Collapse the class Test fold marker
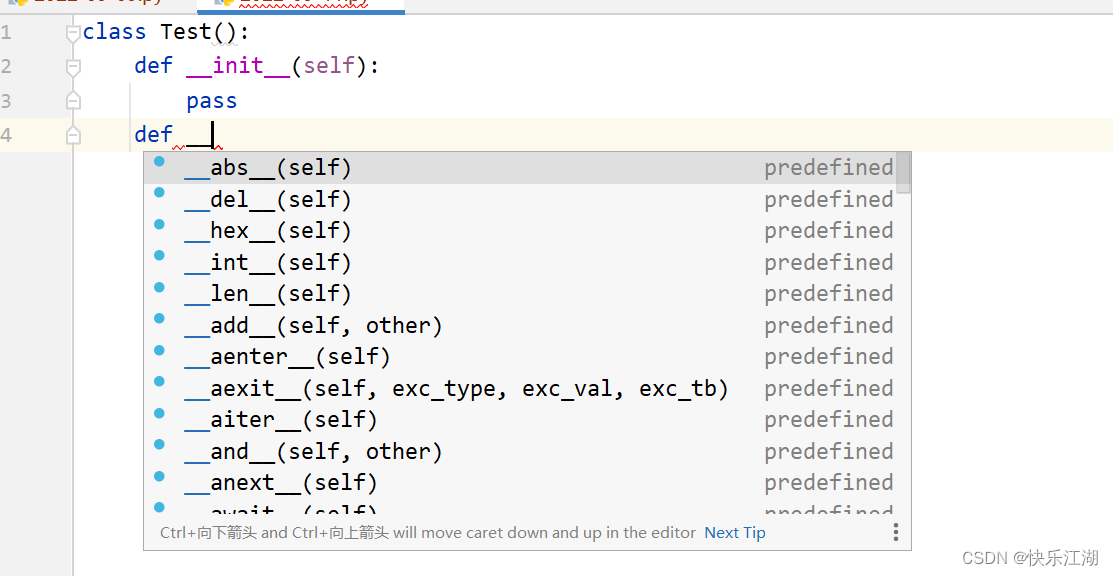This screenshot has height=576, width=1113. (x=72, y=33)
